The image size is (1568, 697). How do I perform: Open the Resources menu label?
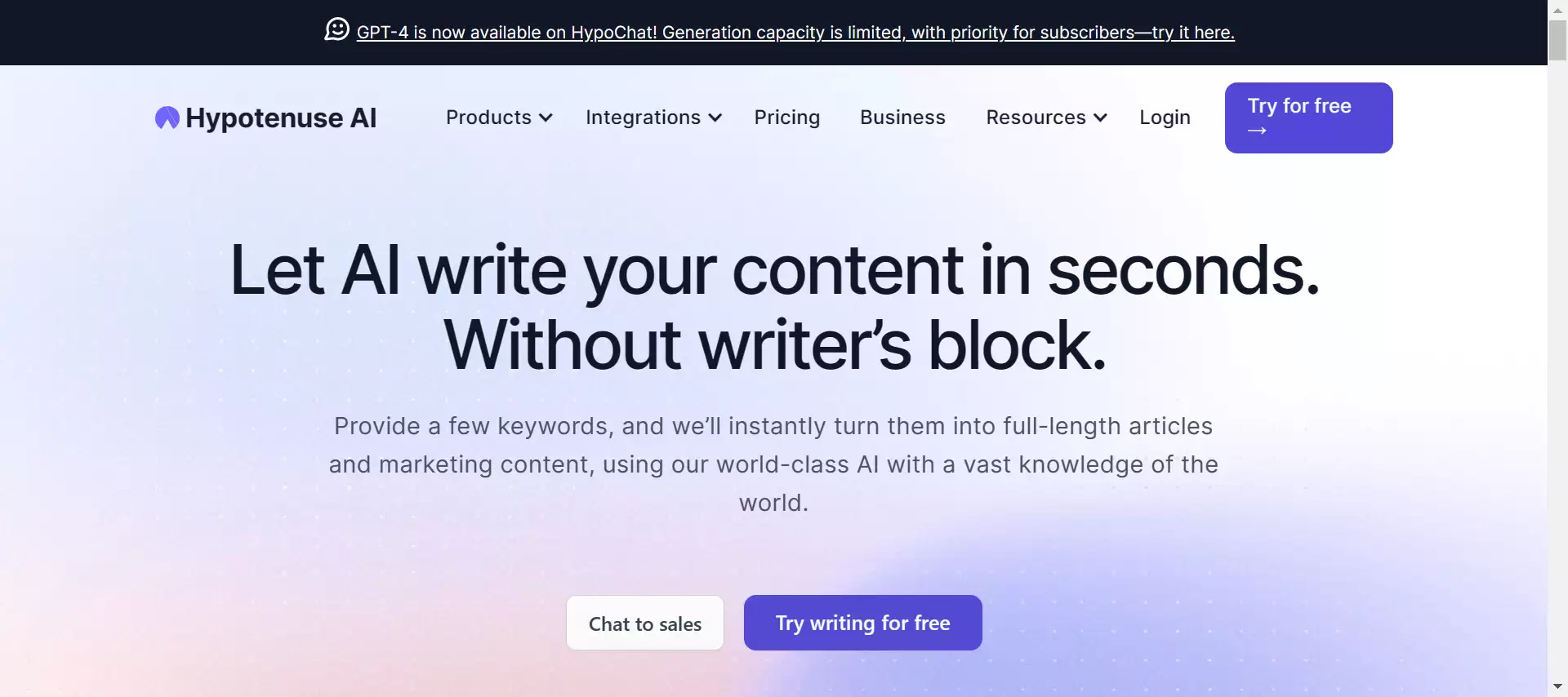(1036, 118)
